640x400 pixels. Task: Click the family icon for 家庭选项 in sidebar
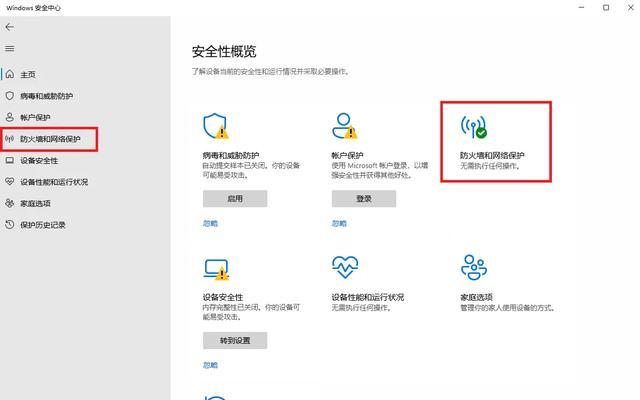pos(10,203)
